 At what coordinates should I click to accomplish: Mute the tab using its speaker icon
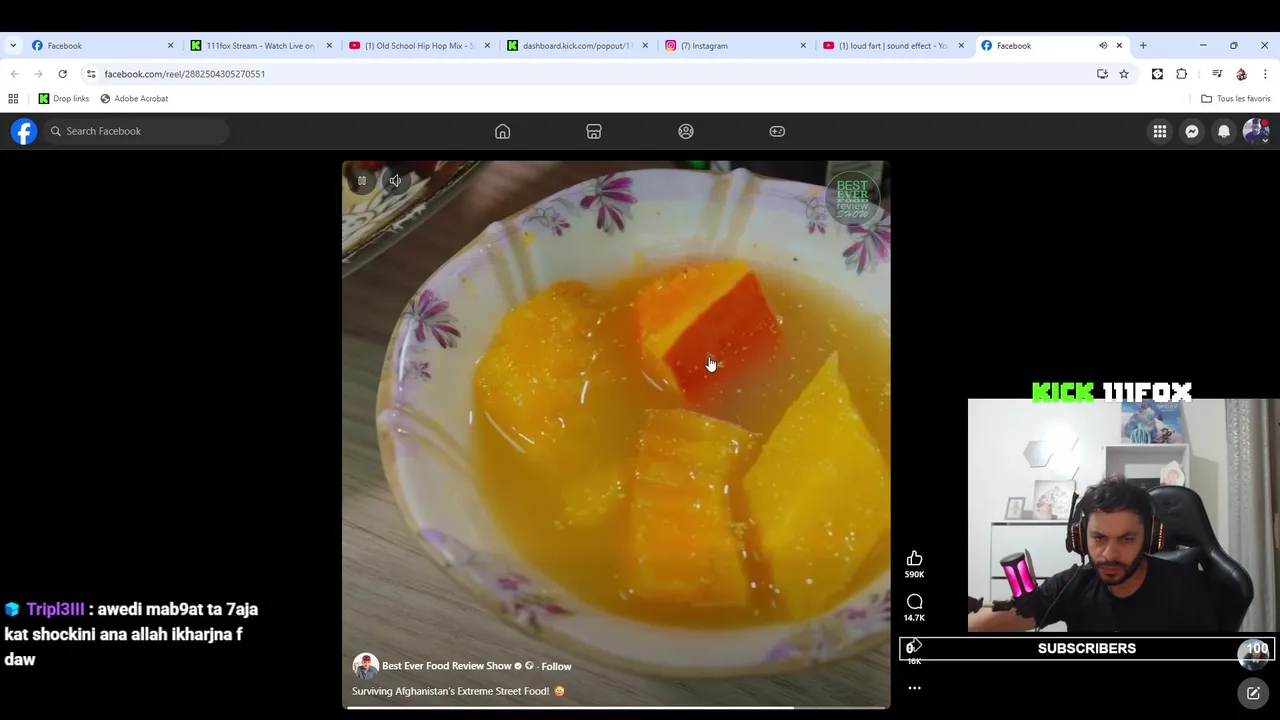pyautogui.click(x=1103, y=45)
